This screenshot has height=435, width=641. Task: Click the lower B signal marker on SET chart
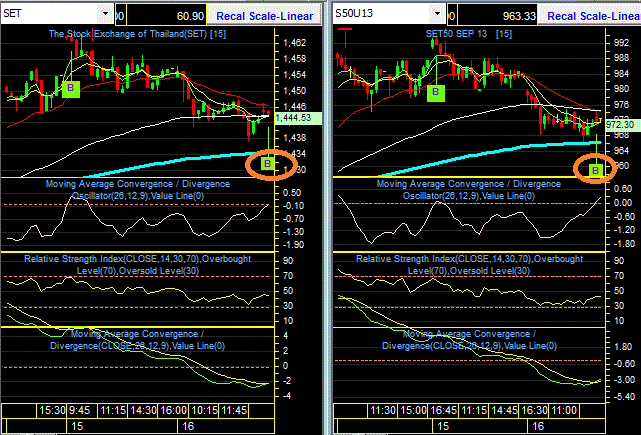pos(268,164)
